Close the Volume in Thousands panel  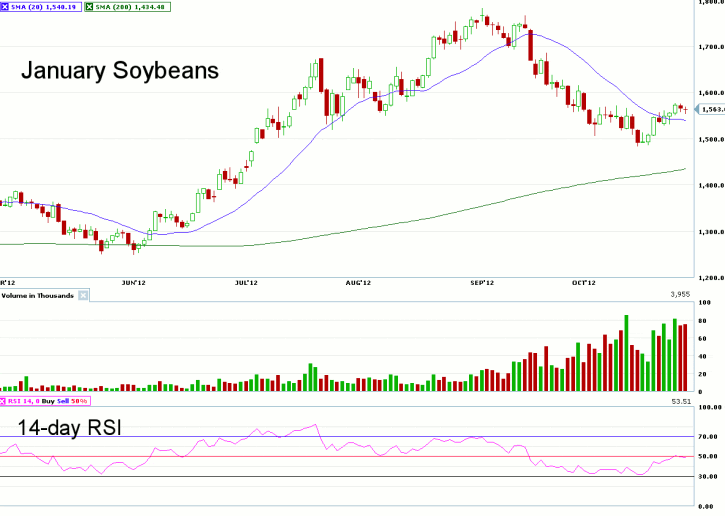[x=84, y=296]
